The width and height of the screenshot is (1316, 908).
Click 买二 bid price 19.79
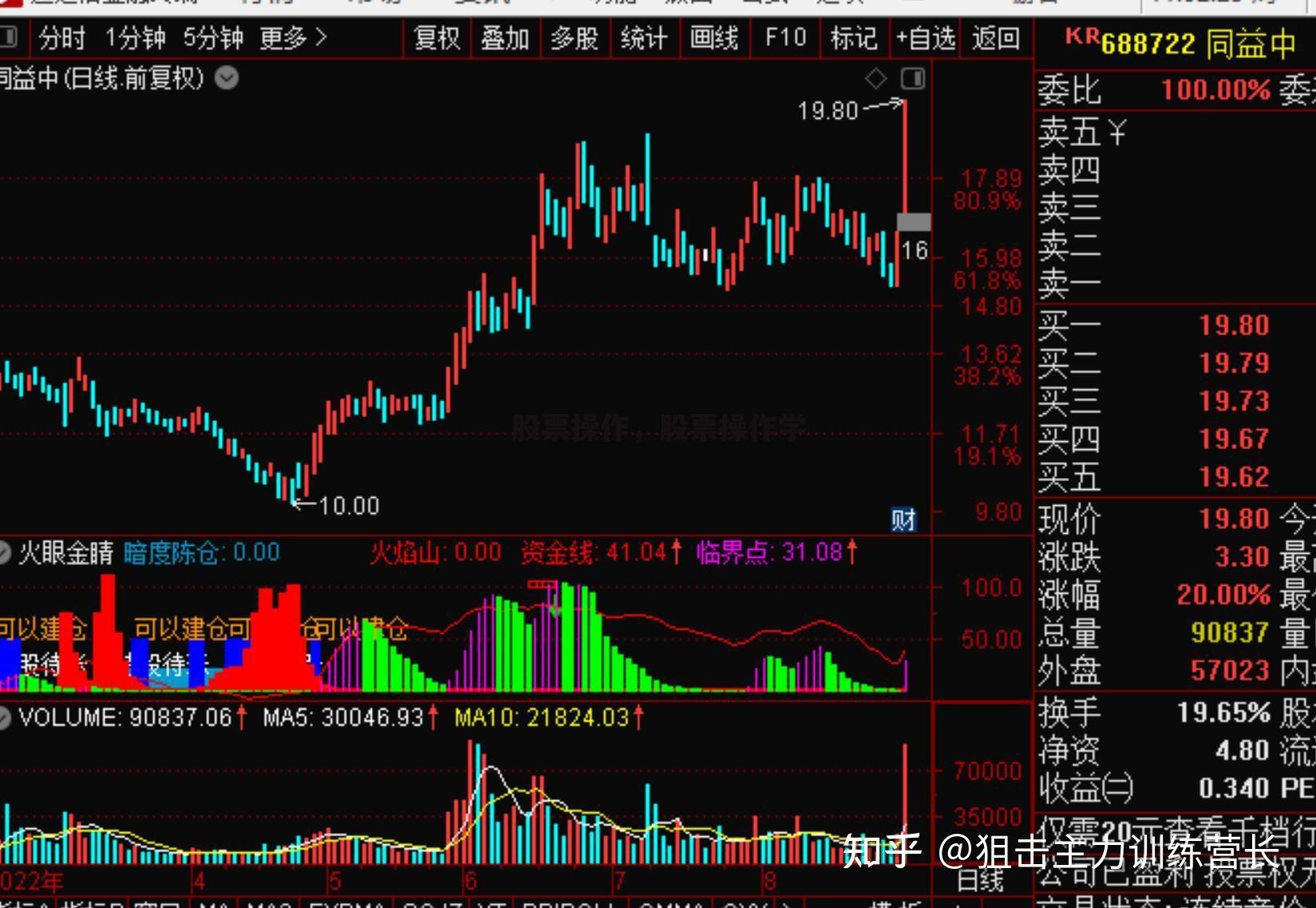(1234, 363)
